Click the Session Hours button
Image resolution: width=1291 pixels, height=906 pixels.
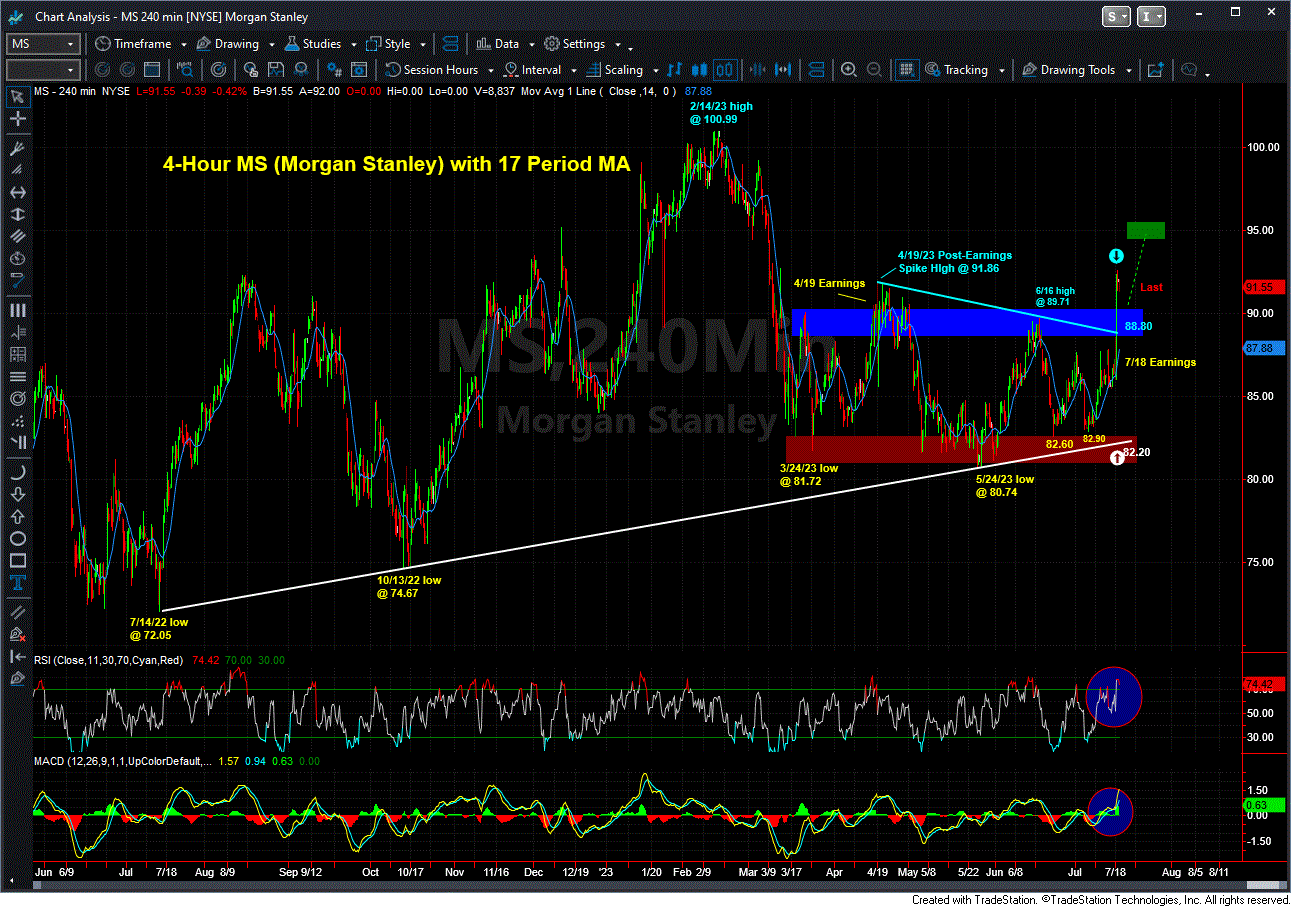click(x=432, y=70)
